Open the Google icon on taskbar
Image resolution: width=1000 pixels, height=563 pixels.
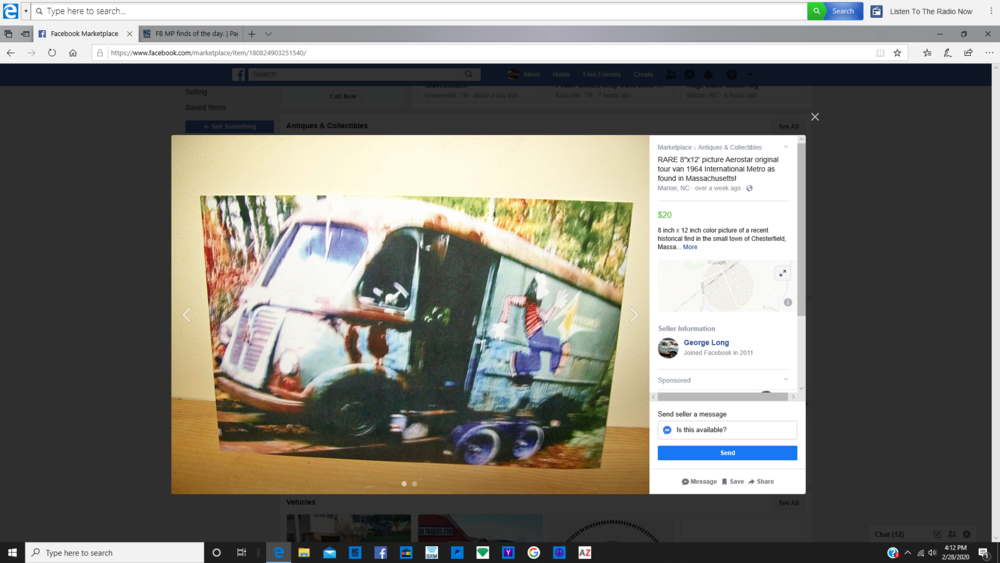pos(533,552)
